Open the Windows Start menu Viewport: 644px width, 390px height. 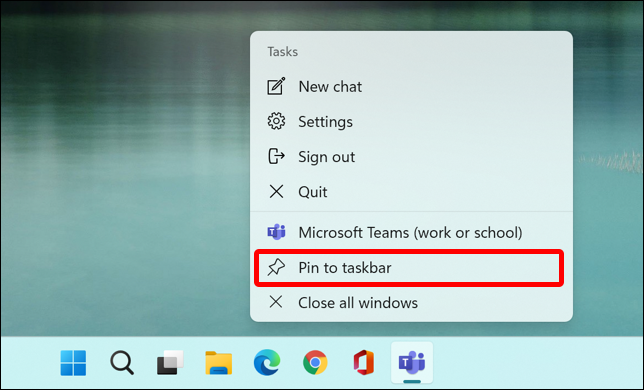coord(73,363)
